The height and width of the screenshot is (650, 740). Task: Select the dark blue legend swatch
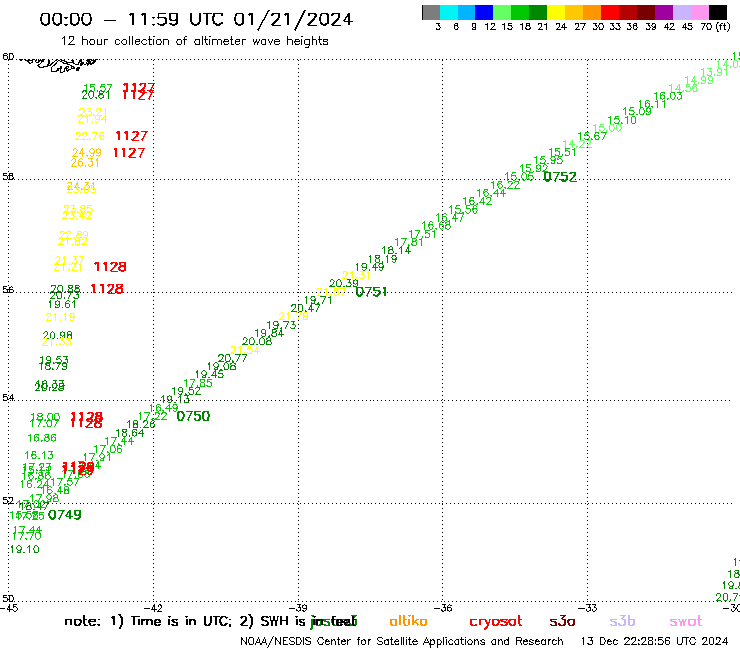(484, 12)
